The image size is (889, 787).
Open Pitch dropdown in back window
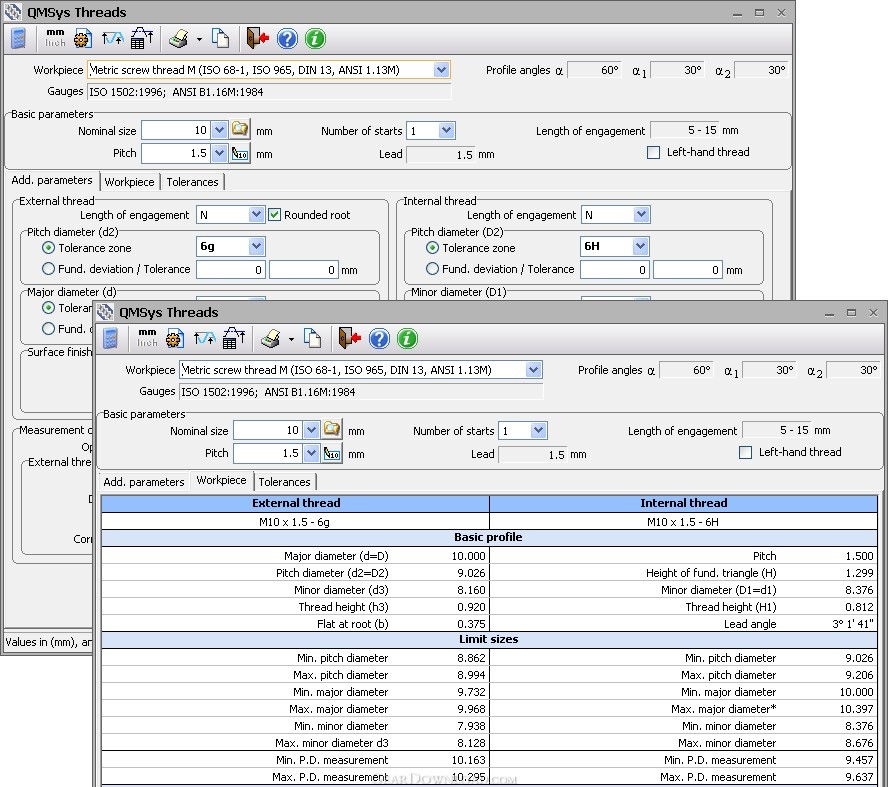pos(219,154)
